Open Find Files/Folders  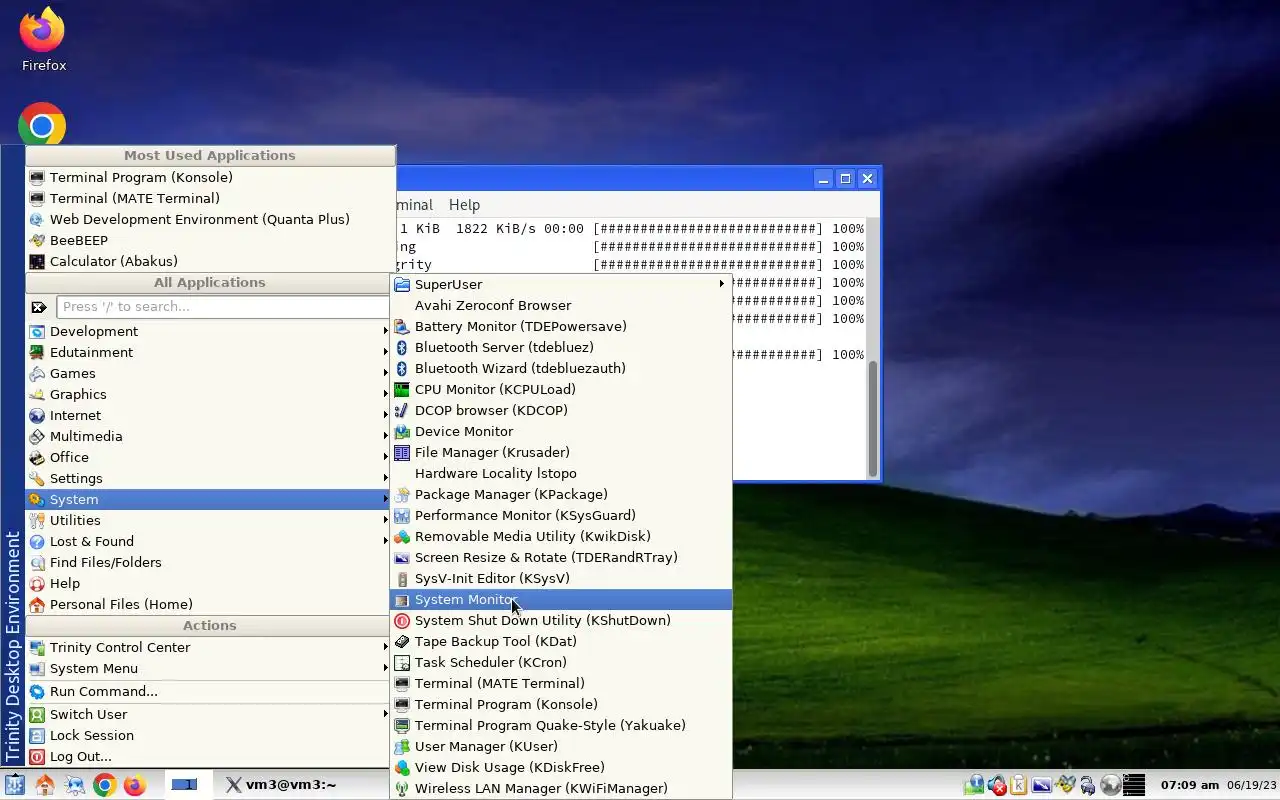point(210,562)
